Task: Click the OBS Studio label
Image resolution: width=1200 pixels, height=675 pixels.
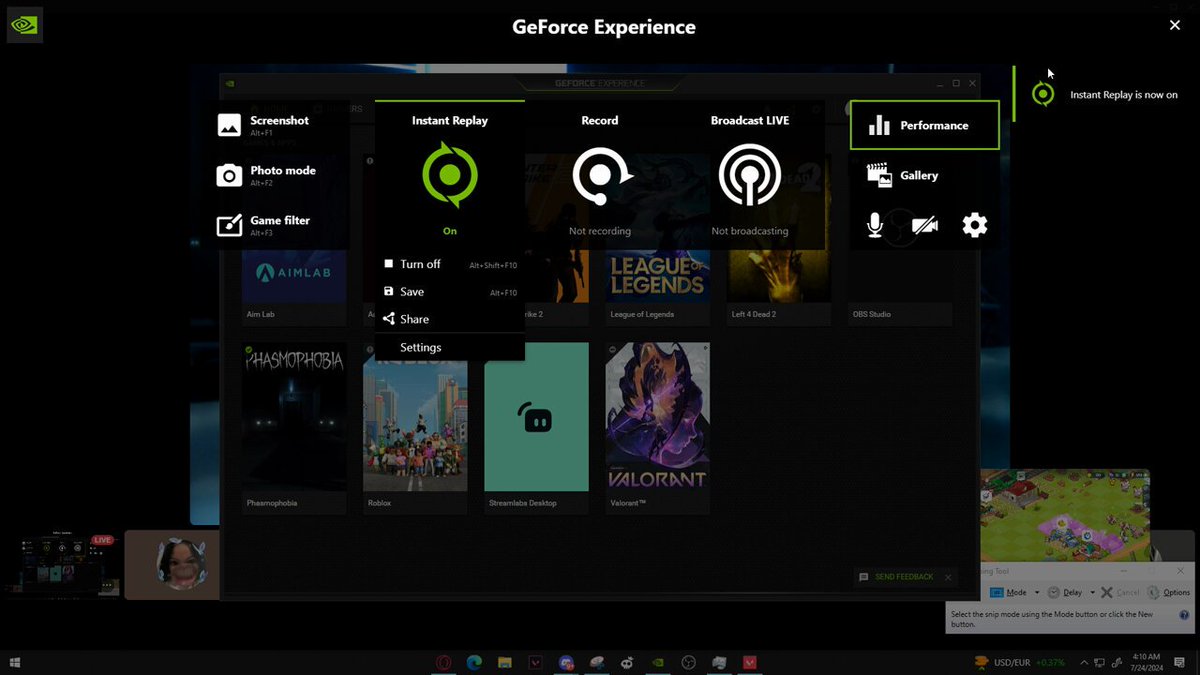Action: [x=872, y=314]
